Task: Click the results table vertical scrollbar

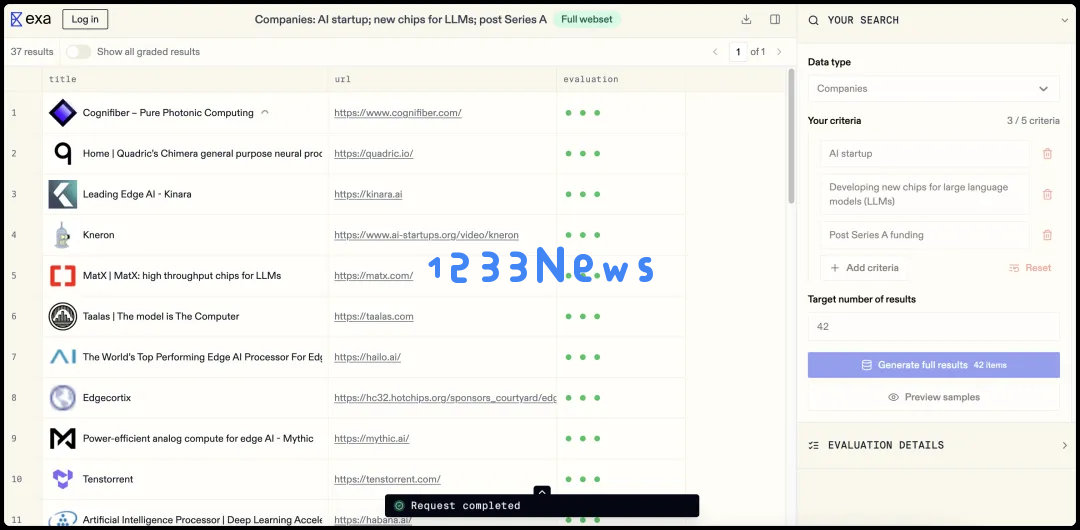Action: pos(791,136)
